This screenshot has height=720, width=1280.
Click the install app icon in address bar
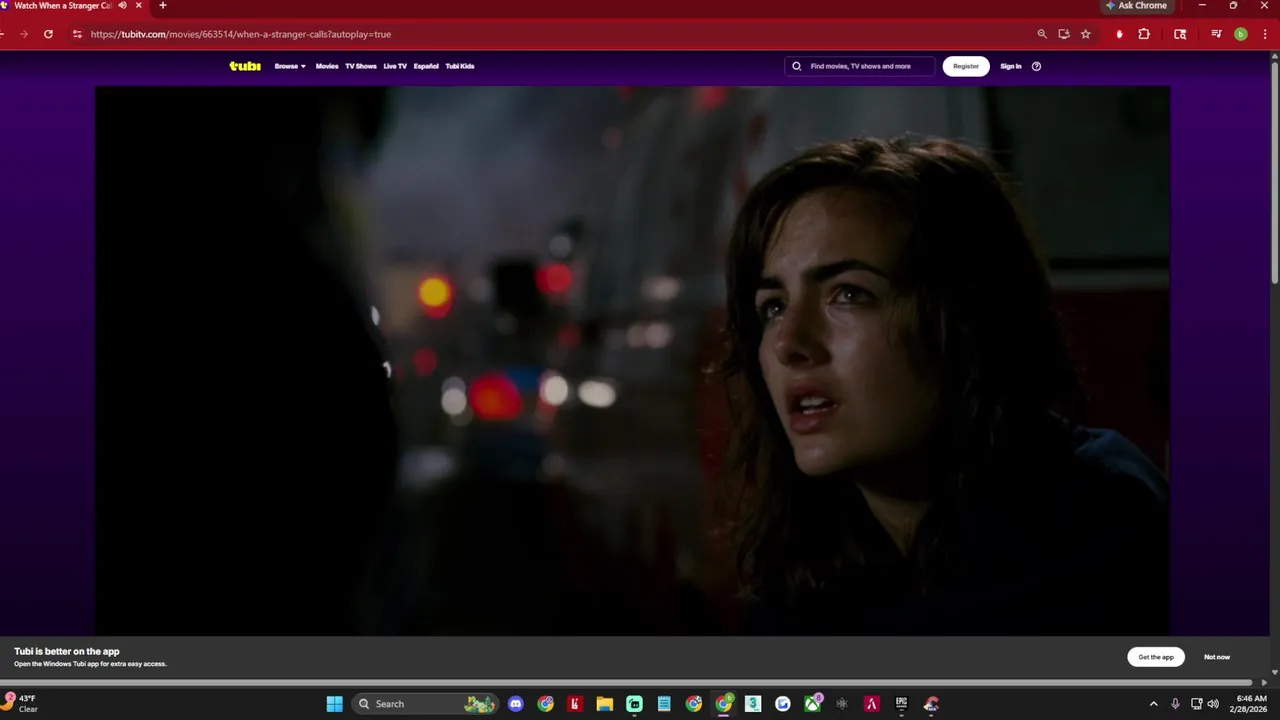1064,34
